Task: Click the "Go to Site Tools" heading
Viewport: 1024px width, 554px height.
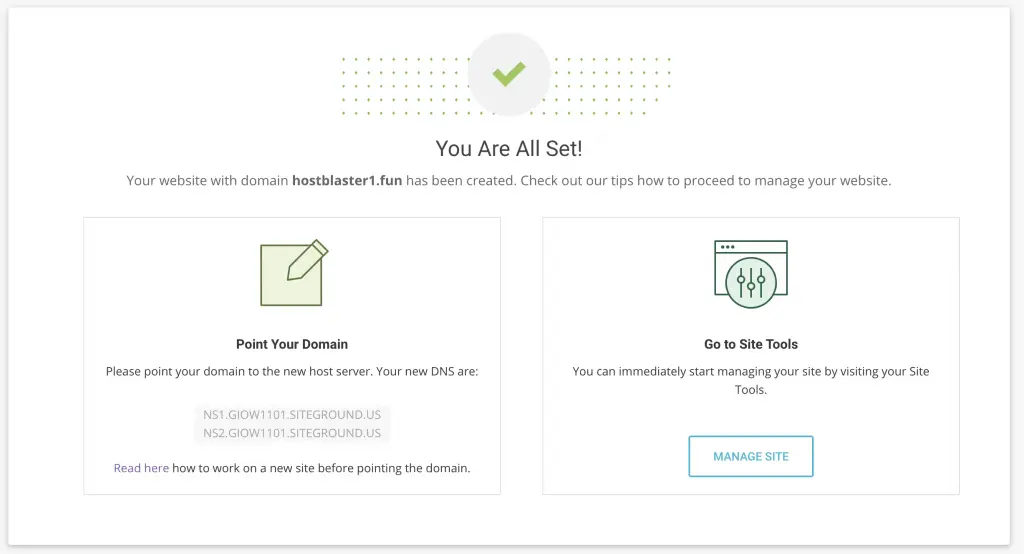Action: coord(751,344)
